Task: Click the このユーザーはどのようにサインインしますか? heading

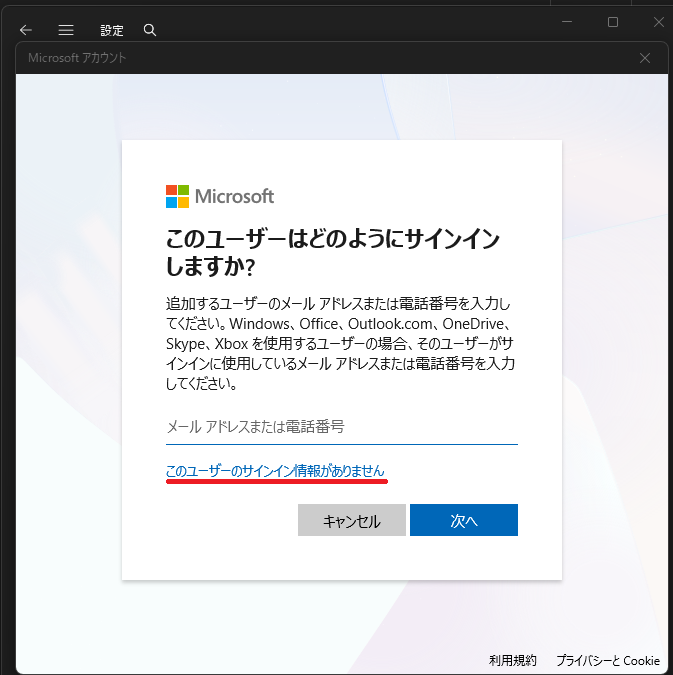Action: point(332,252)
